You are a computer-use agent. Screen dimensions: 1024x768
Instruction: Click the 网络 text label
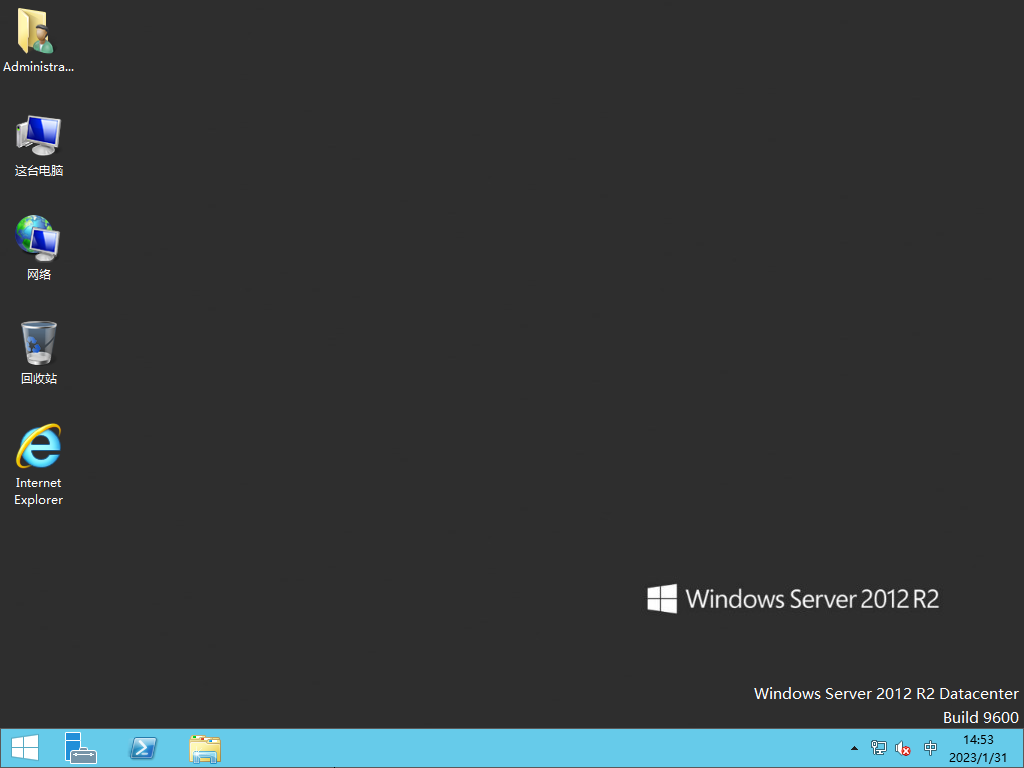click(x=38, y=275)
